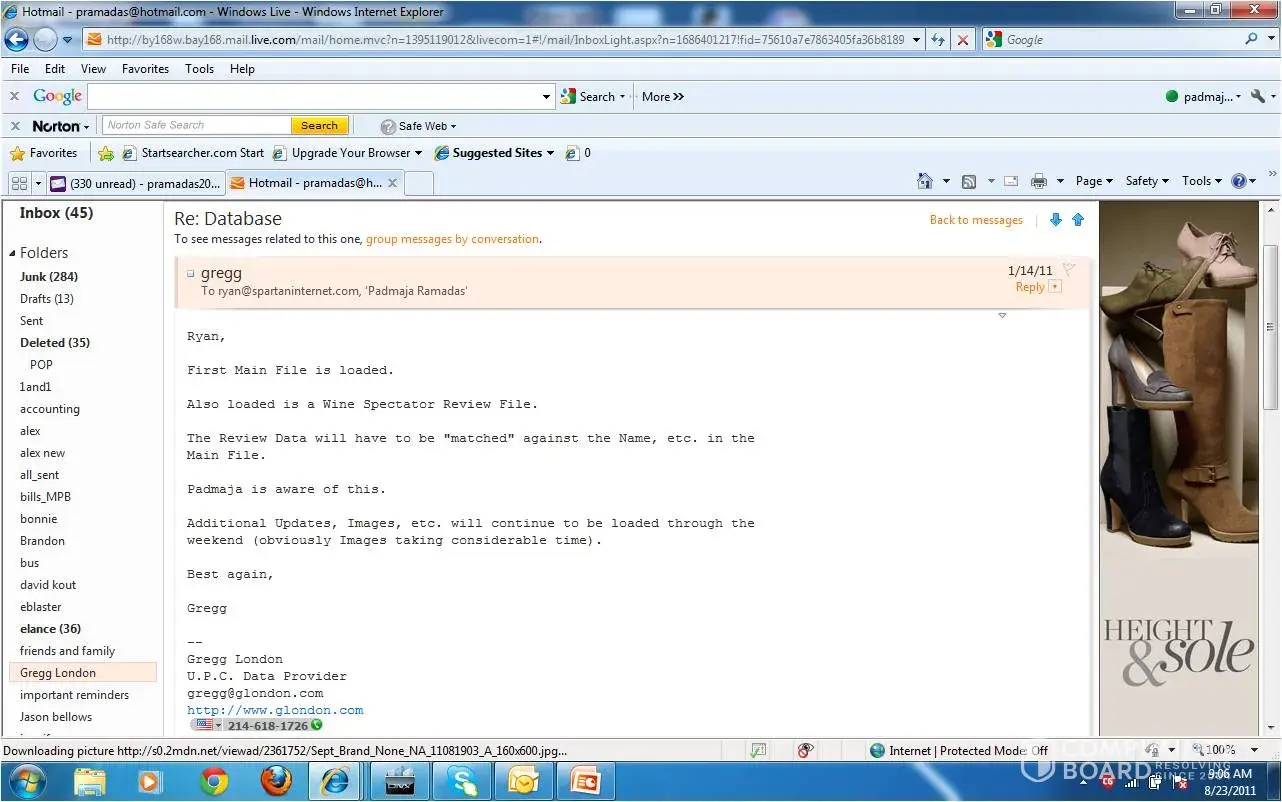Click the RSS feeds icon

(968, 181)
